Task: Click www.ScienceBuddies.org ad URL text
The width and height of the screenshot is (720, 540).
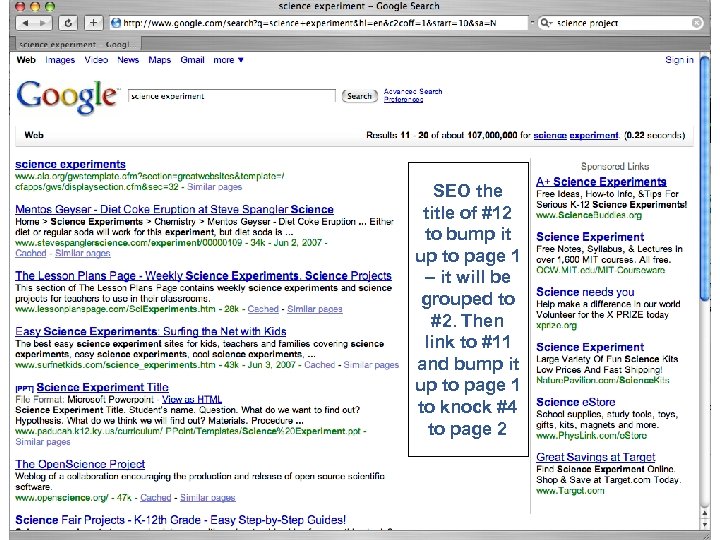Action: click(589, 215)
